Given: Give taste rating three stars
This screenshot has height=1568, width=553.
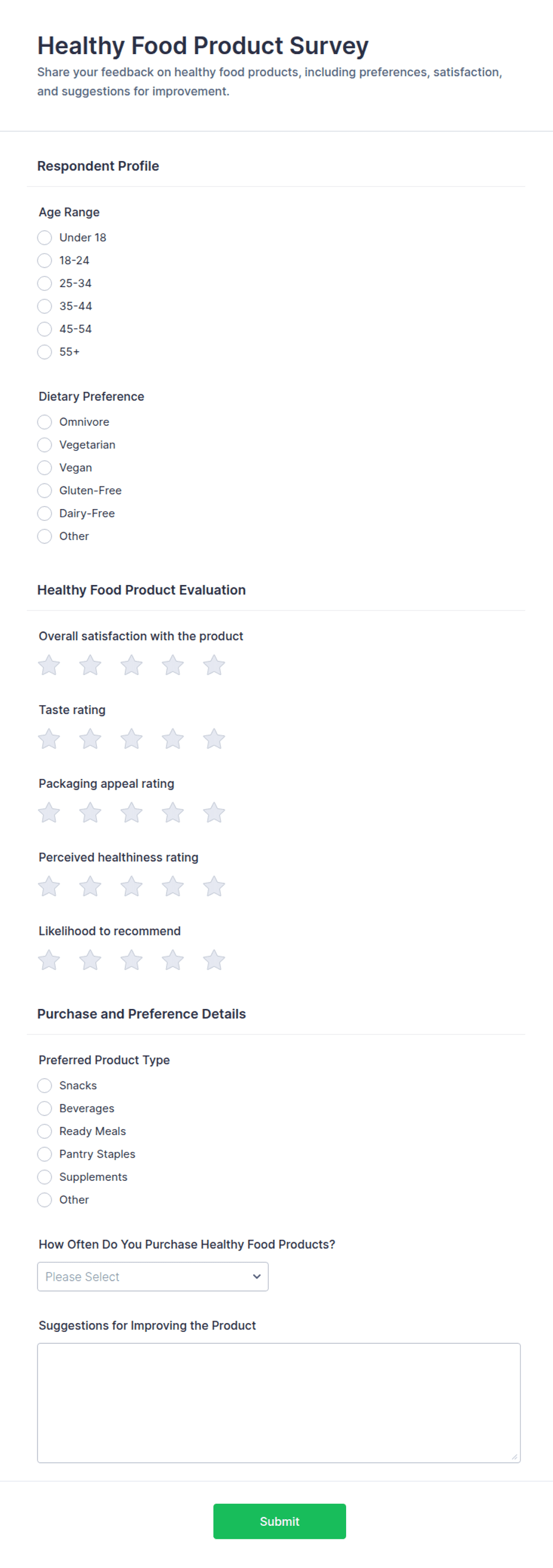Looking at the screenshot, I should pos(131,739).
